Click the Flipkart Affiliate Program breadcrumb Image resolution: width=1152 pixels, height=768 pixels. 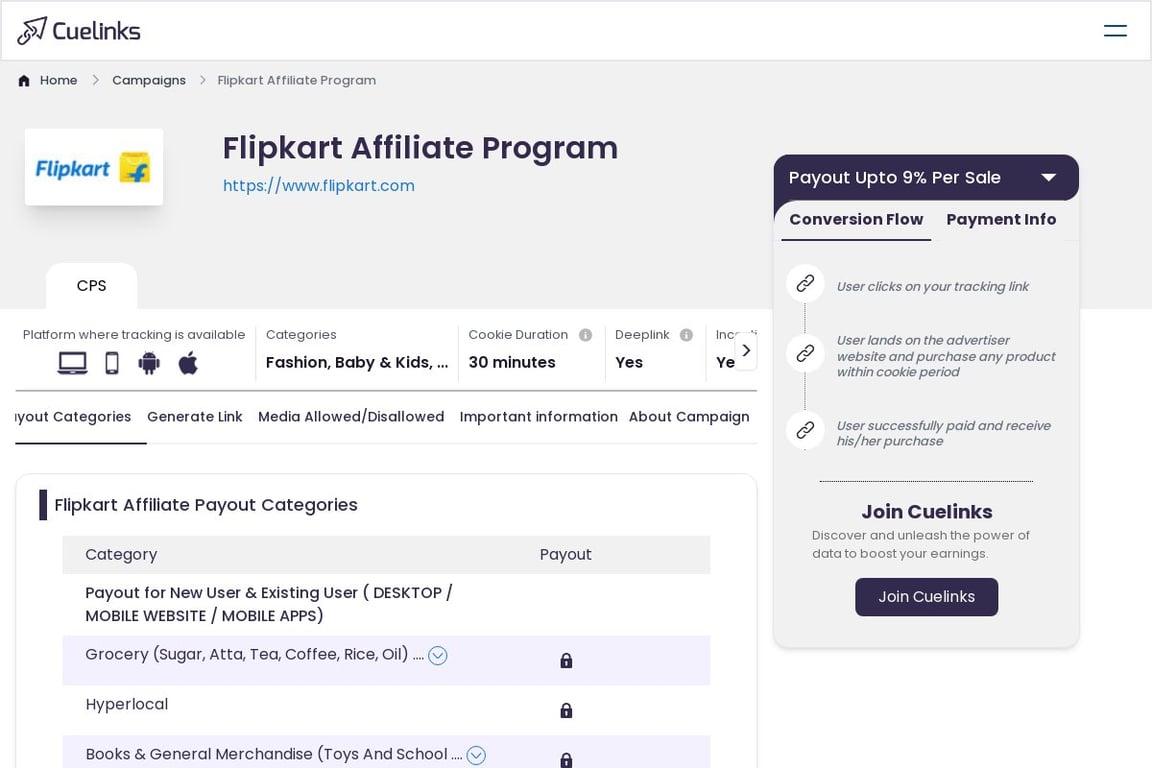pyautogui.click(x=297, y=81)
